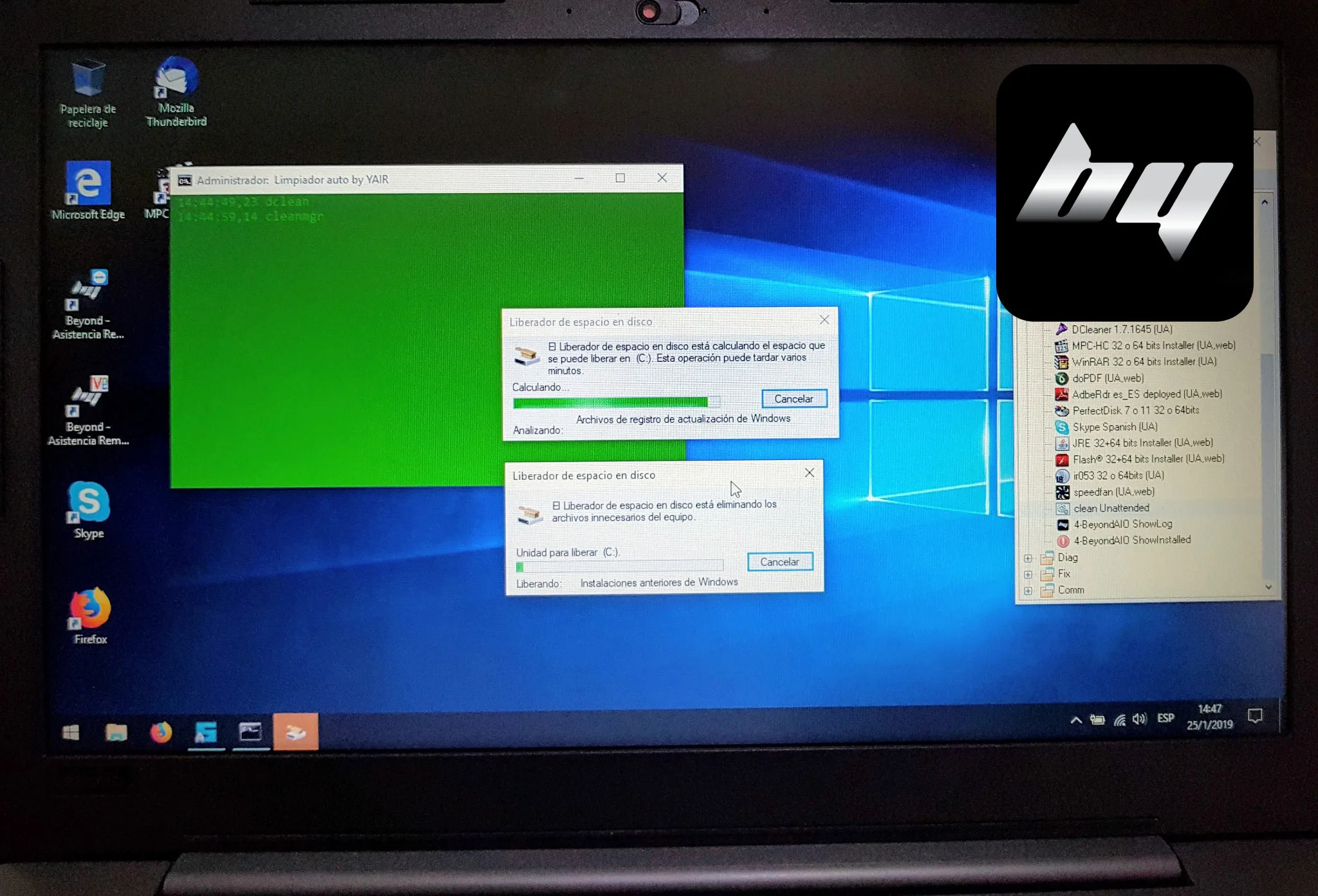Expand the Diag folder node
1318x896 pixels.
tap(1028, 558)
